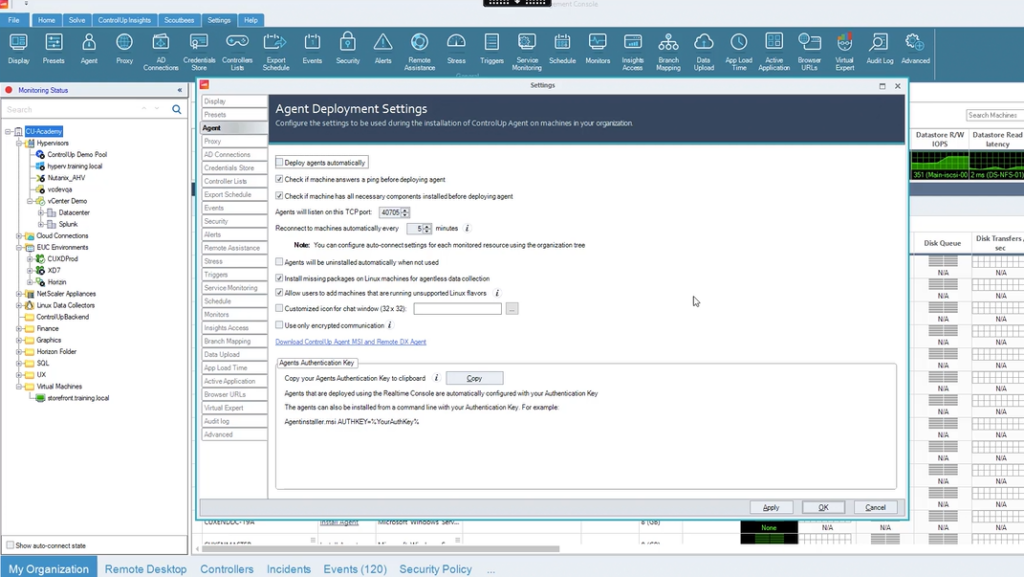Viewport: 1024px width, 577px height.
Task: Open Proxy settings ribbon icon
Action: tap(124, 49)
